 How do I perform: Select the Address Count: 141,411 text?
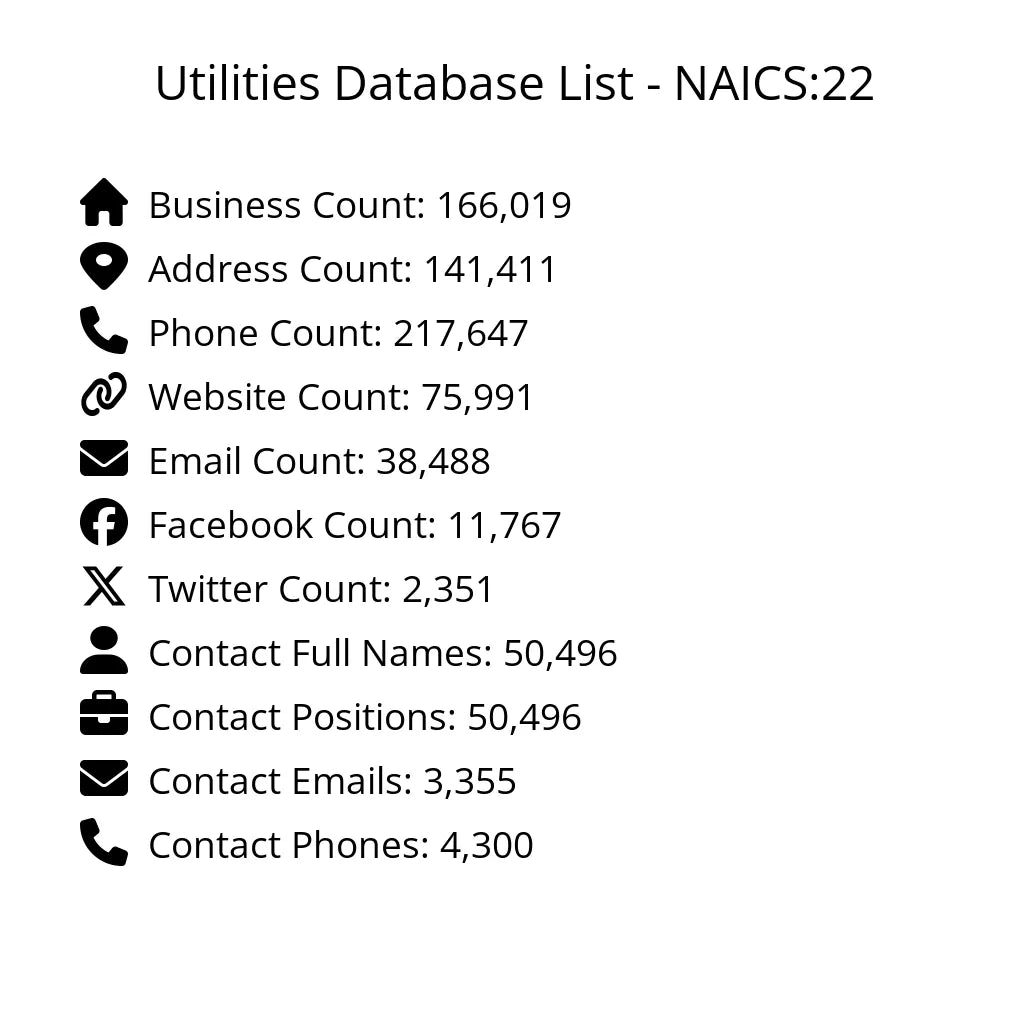[x=353, y=269]
